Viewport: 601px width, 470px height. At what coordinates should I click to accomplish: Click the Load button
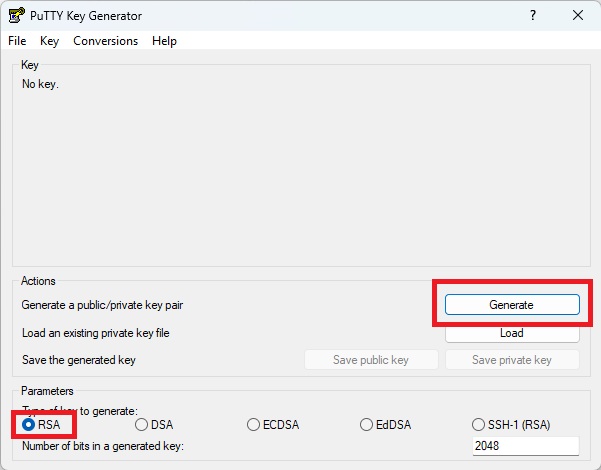pyautogui.click(x=512, y=333)
